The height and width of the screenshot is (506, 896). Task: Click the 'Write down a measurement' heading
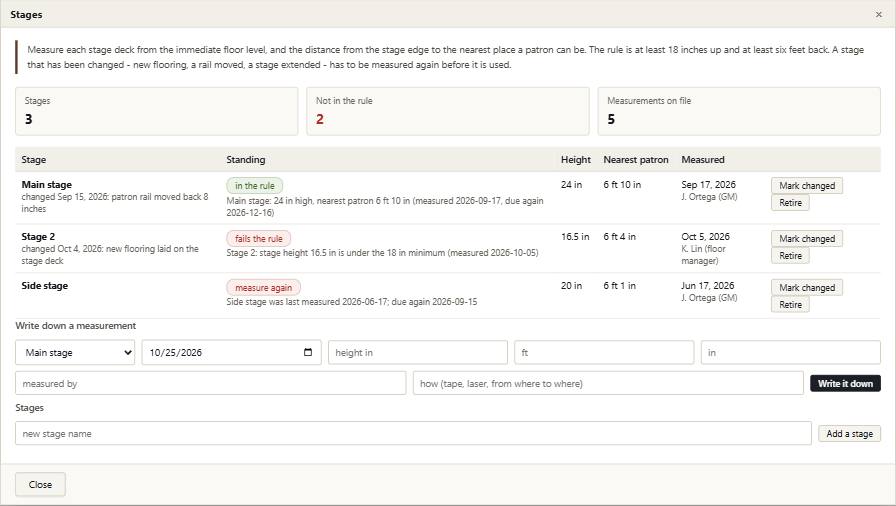[75, 326]
